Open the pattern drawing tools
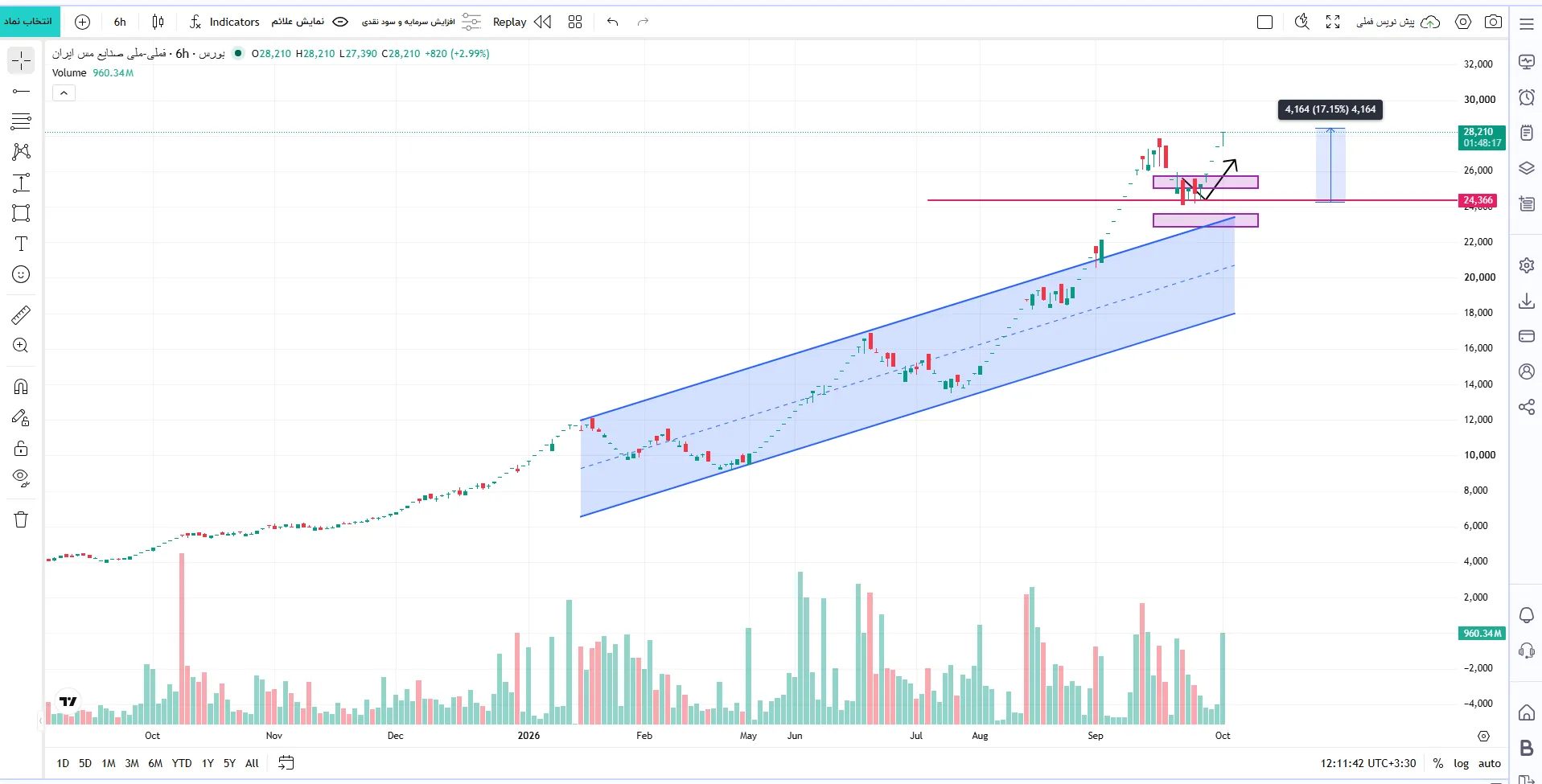 [x=21, y=152]
